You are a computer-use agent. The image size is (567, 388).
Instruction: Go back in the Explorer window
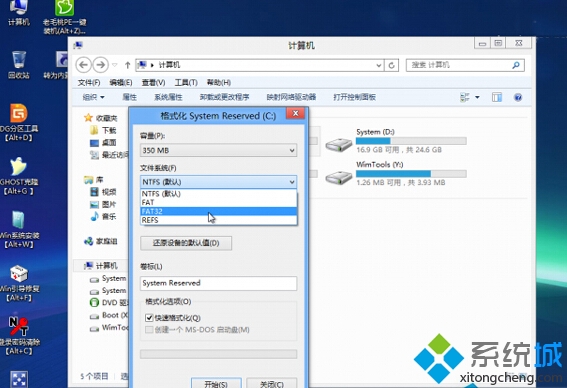(84, 65)
